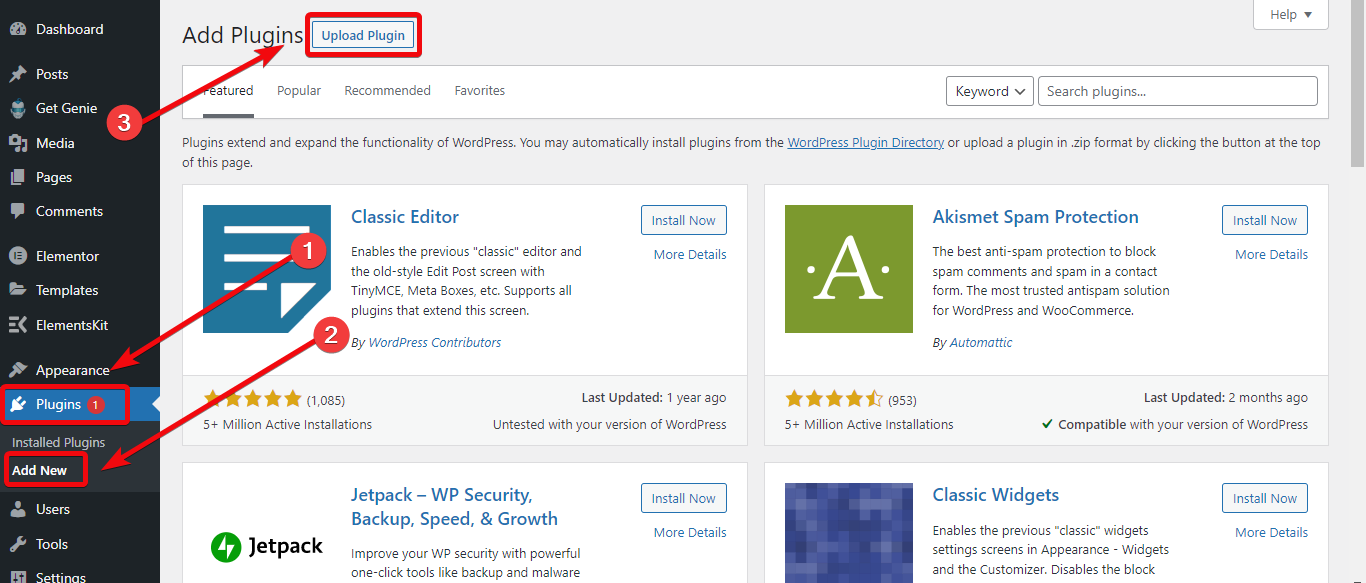Click the Tools wrench icon

pyautogui.click(x=18, y=544)
